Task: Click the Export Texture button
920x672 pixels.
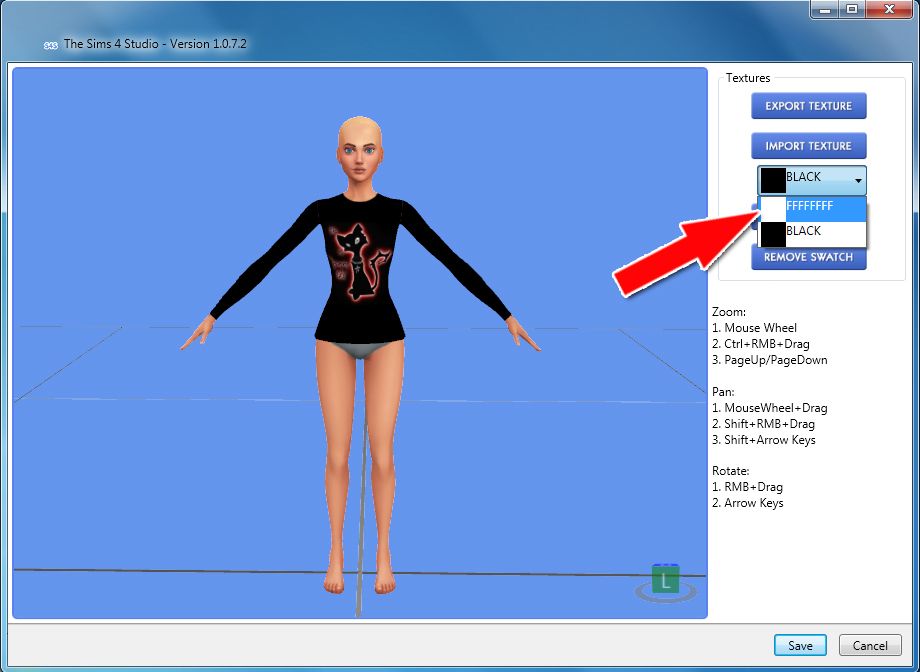Action: point(809,106)
